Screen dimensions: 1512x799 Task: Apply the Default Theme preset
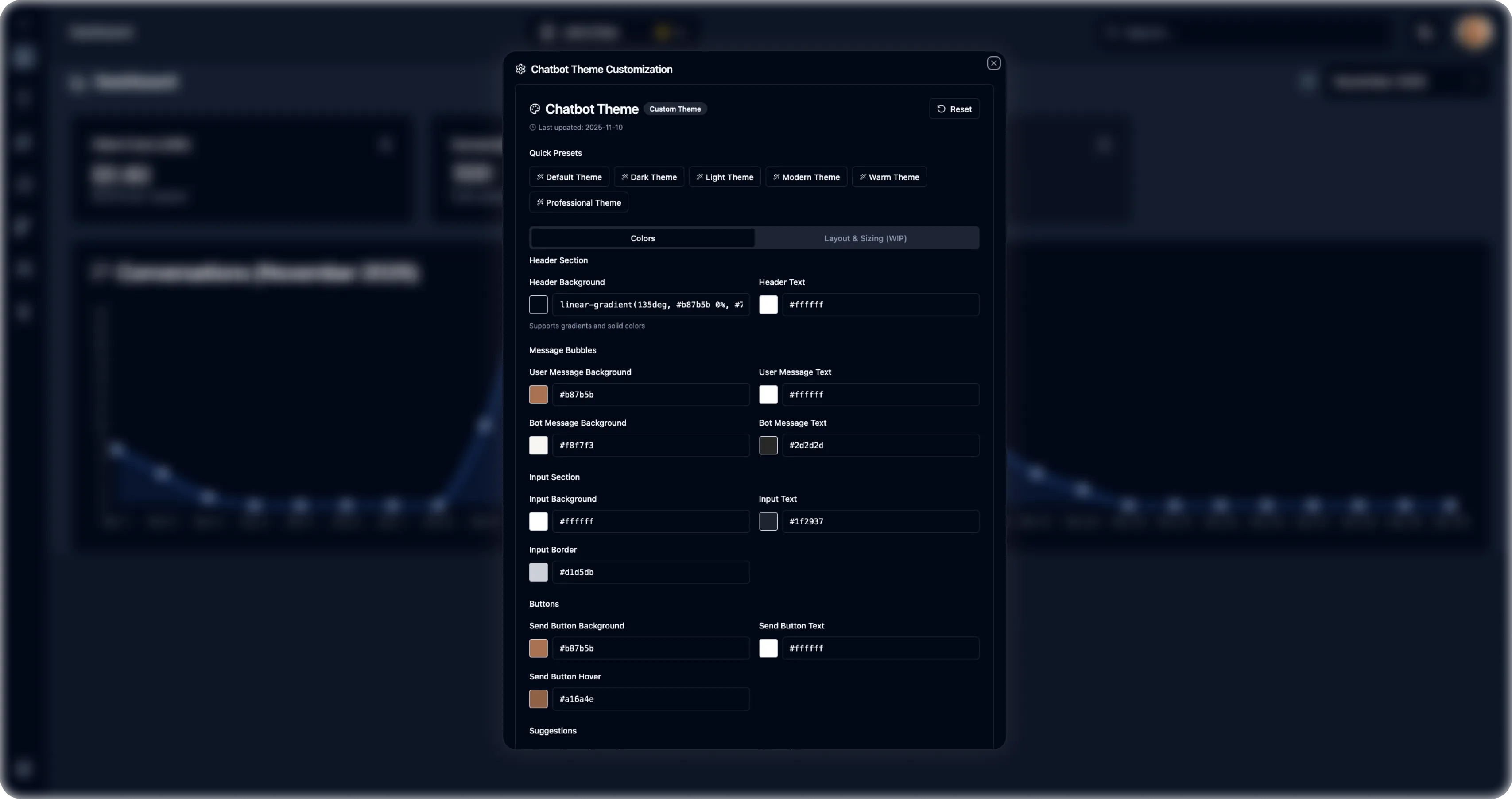(568, 177)
